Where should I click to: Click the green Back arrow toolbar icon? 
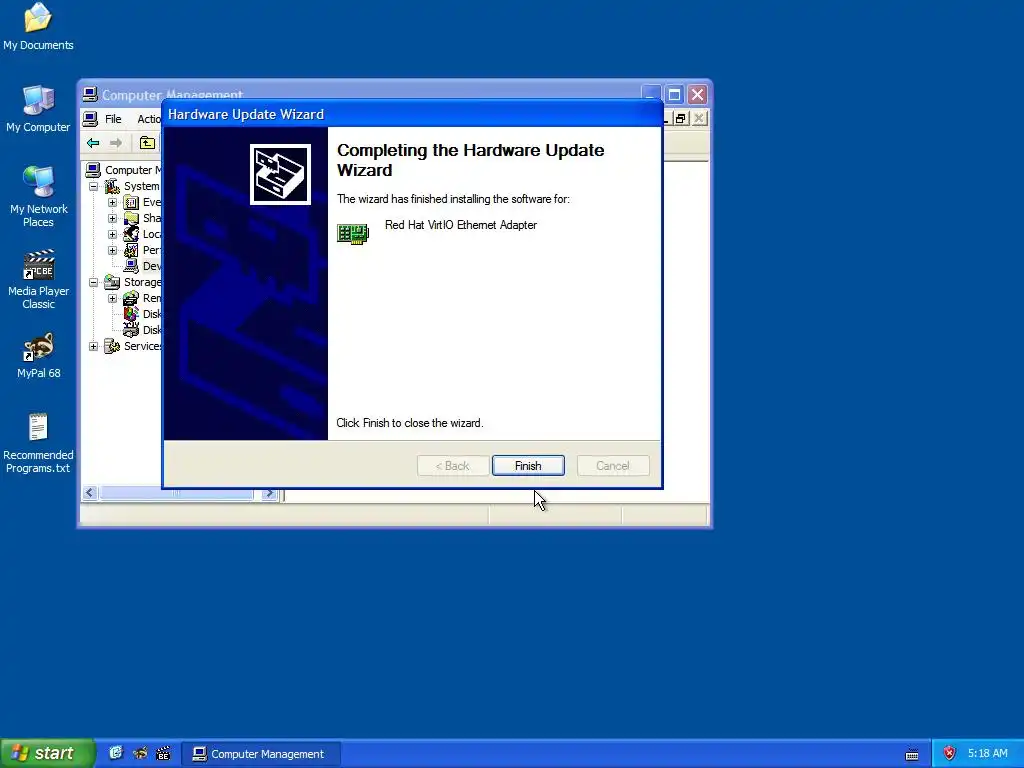(93, 143)
